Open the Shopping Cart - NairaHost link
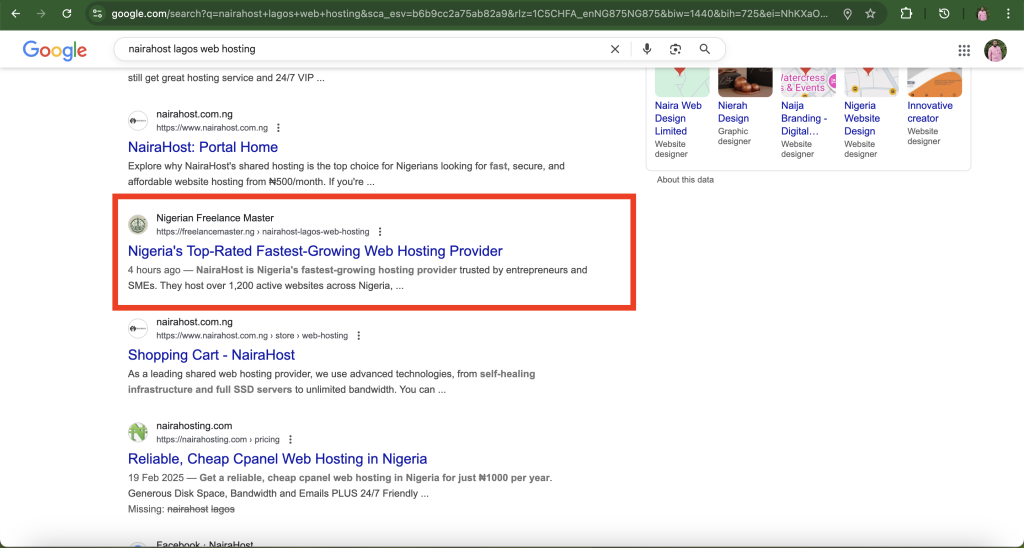Screen dimensions: 1024x548 [211, 355]
